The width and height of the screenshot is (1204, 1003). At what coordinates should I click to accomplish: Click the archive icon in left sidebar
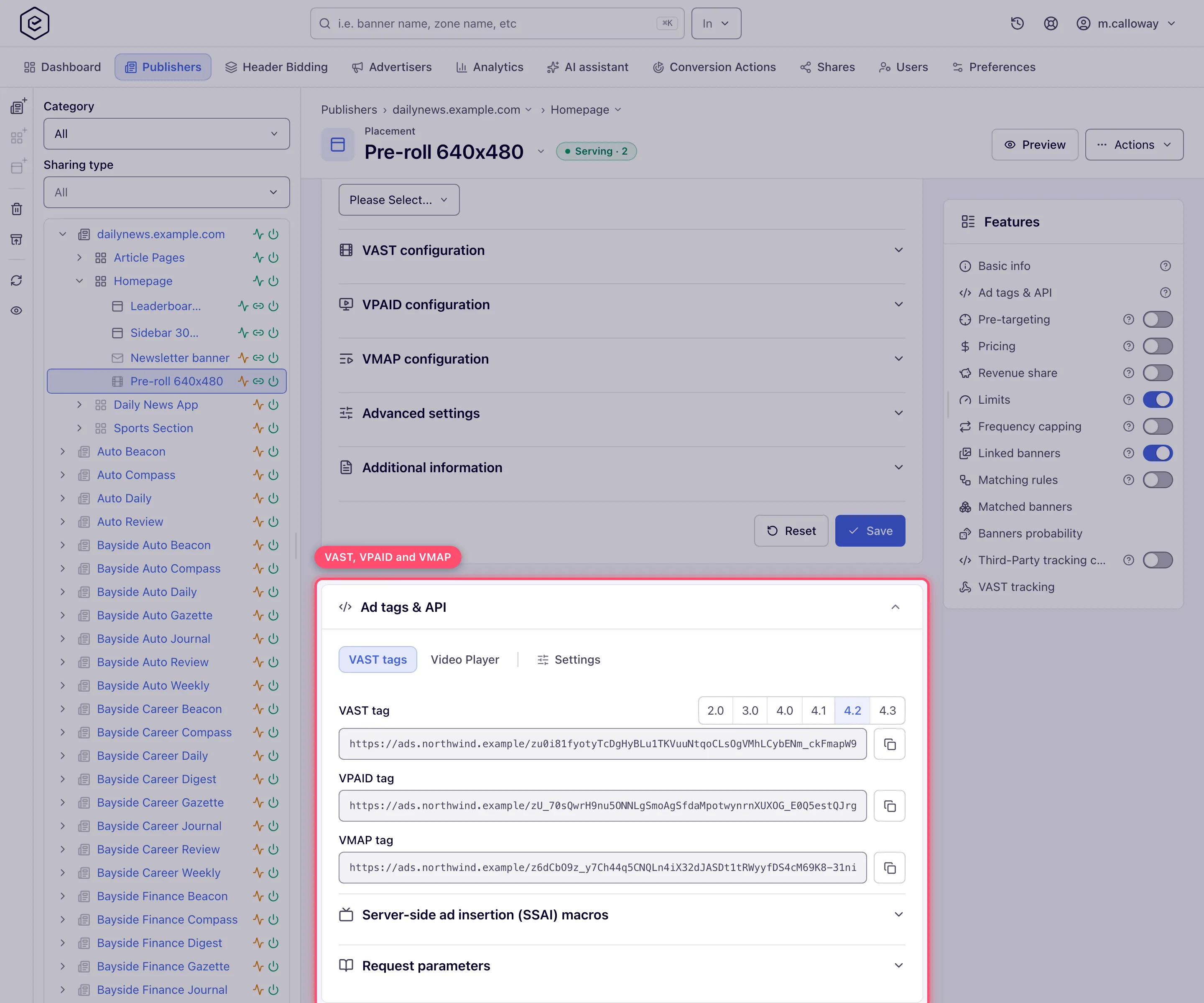pos(17,239)
